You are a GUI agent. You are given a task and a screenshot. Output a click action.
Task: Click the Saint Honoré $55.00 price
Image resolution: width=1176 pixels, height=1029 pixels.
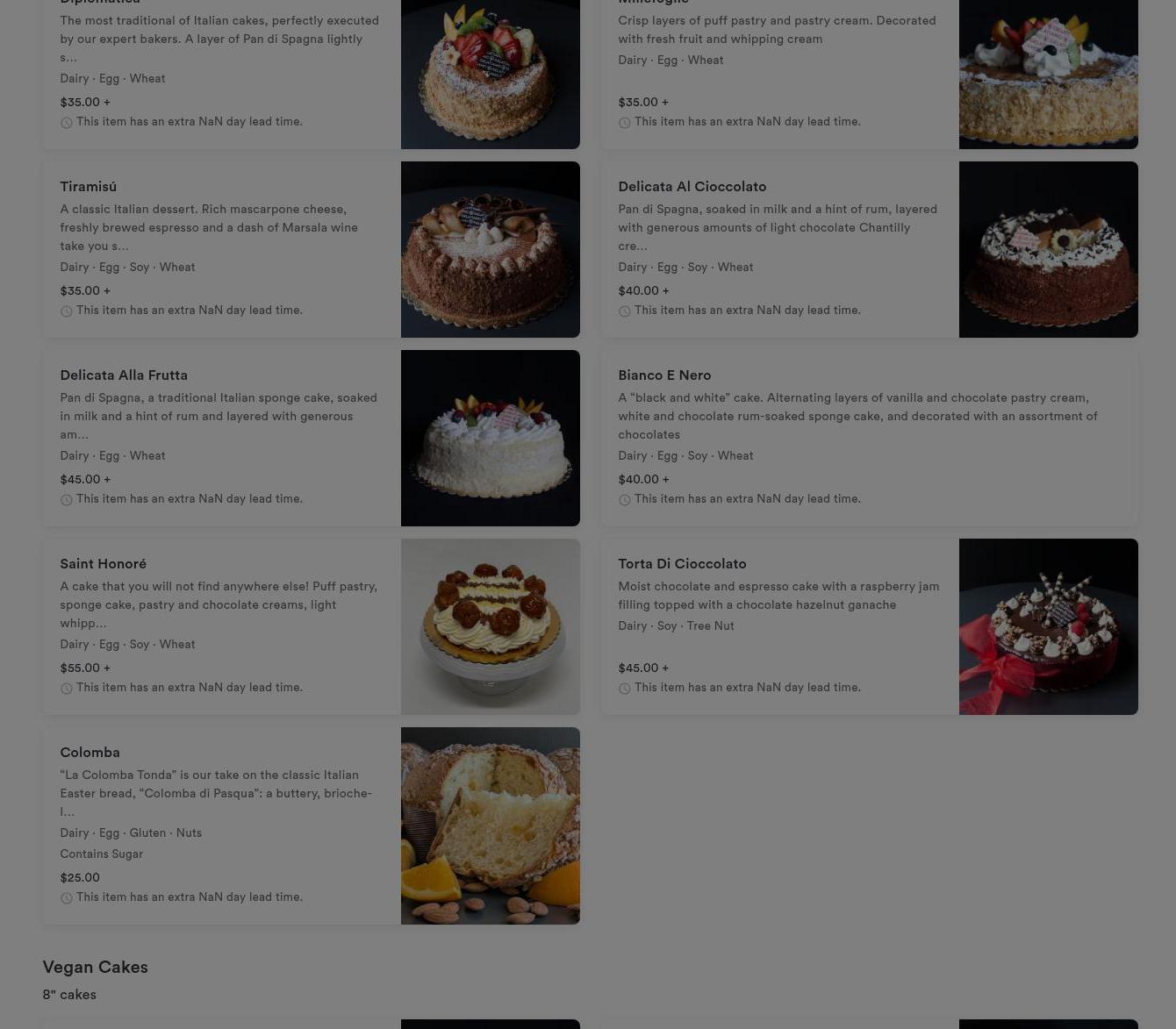85,668
